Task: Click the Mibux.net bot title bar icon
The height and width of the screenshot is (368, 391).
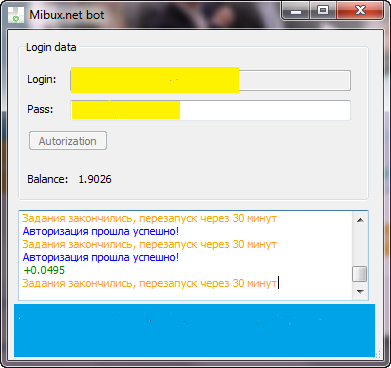Action: point(16,15)
